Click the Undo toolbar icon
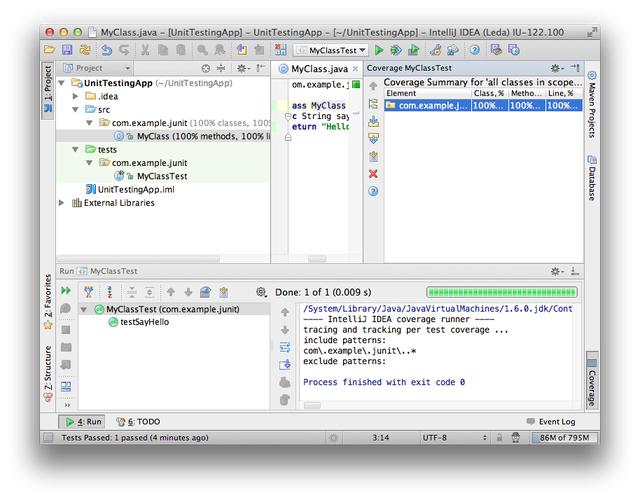The width and height of the screenshot is (640, 500). 107,50
